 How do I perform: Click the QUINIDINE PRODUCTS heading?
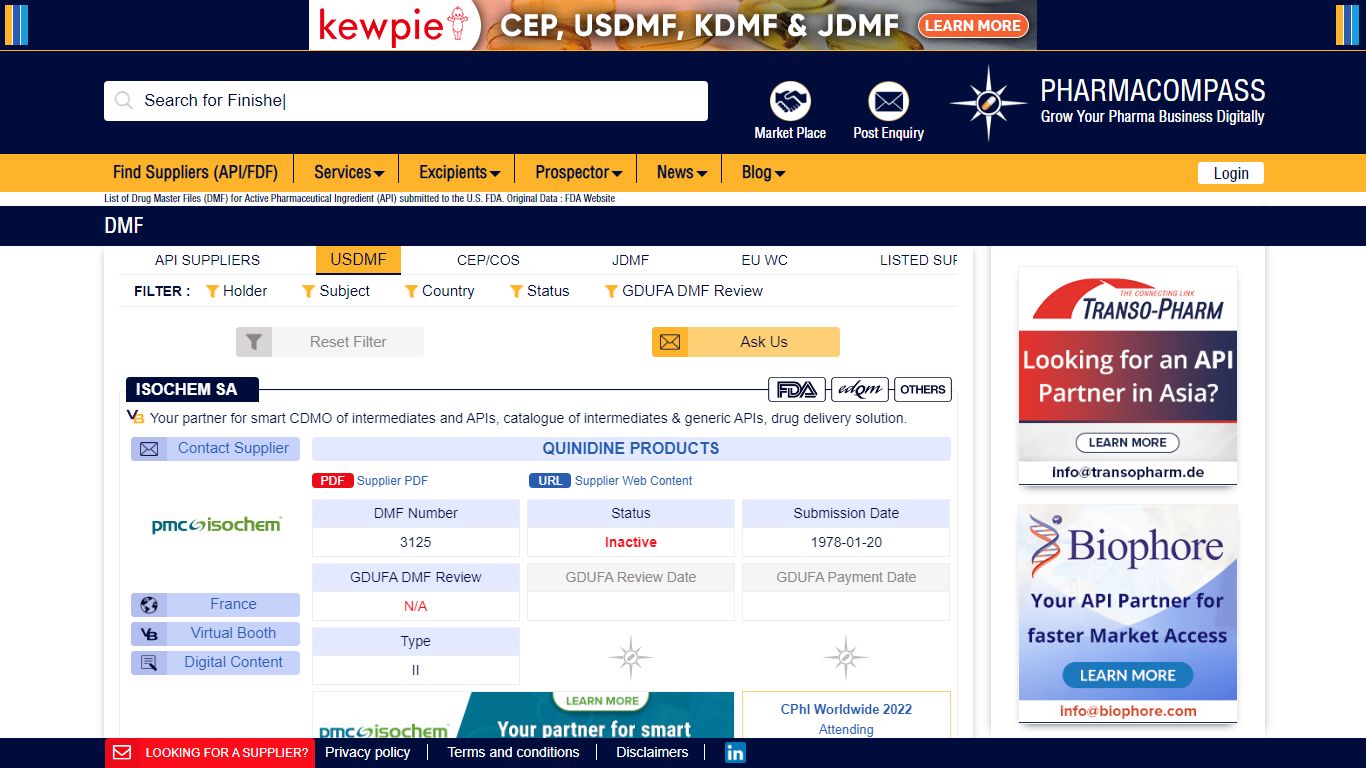coord(631,449)
